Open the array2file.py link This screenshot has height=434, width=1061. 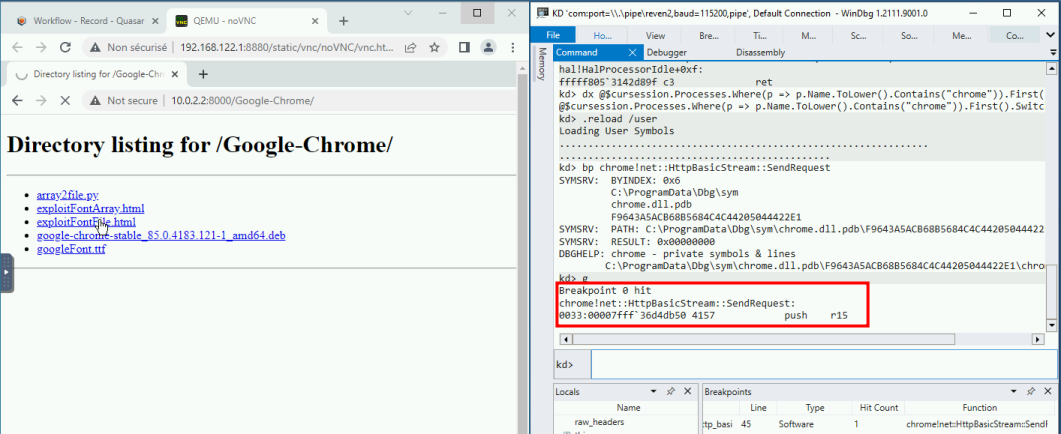(x=68, y=195)
